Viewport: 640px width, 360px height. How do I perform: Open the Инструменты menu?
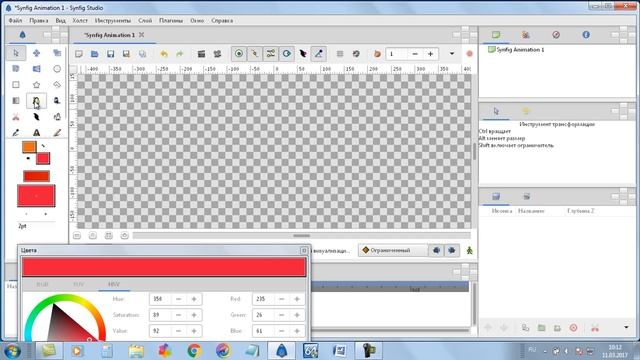(113, 20)
